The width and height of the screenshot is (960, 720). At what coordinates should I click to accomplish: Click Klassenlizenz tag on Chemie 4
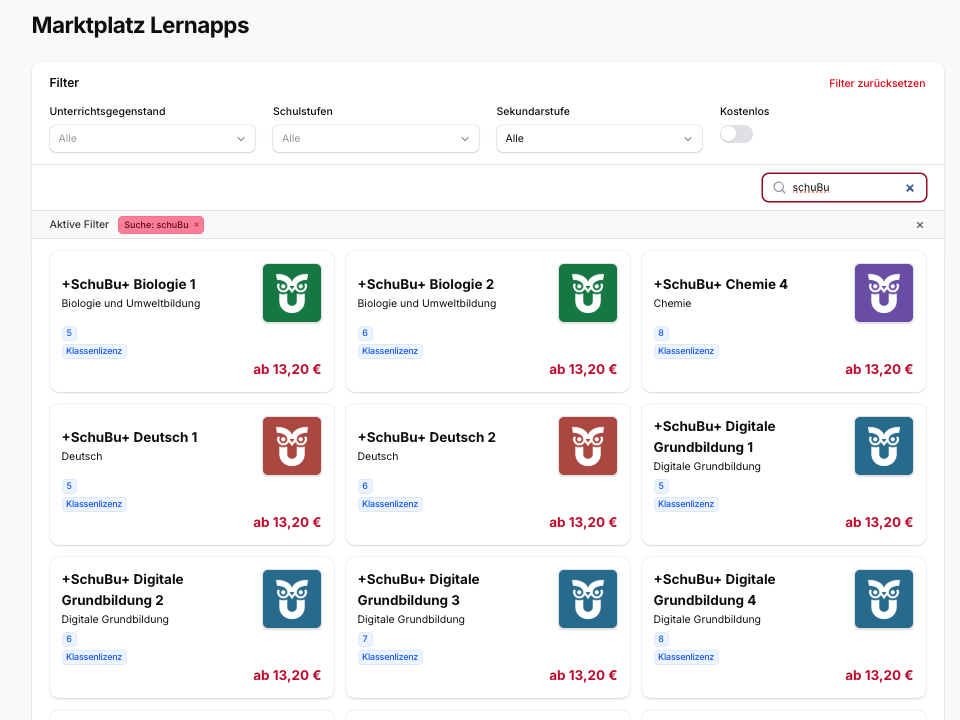pos(686,351)
